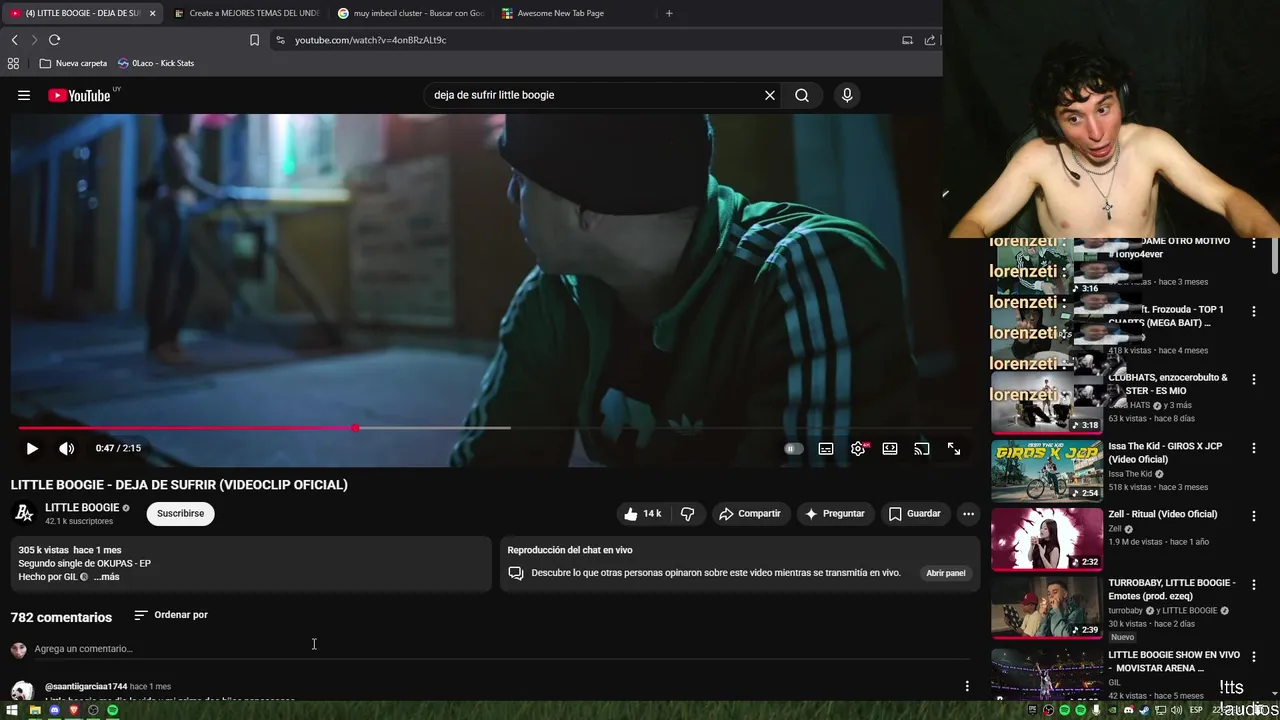This screenshot has width=1280, height=720.
Task: Run search with the magnifier button
Action: (x=802, y=95)
